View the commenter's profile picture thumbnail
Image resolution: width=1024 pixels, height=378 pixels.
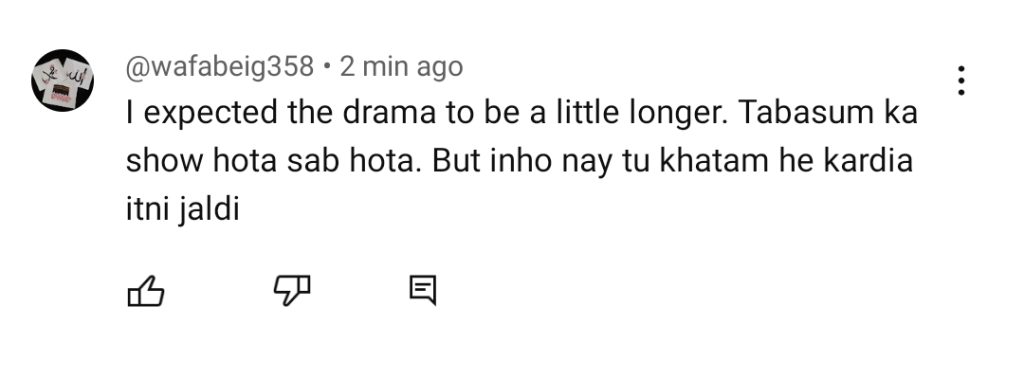(x=63, y=80)
